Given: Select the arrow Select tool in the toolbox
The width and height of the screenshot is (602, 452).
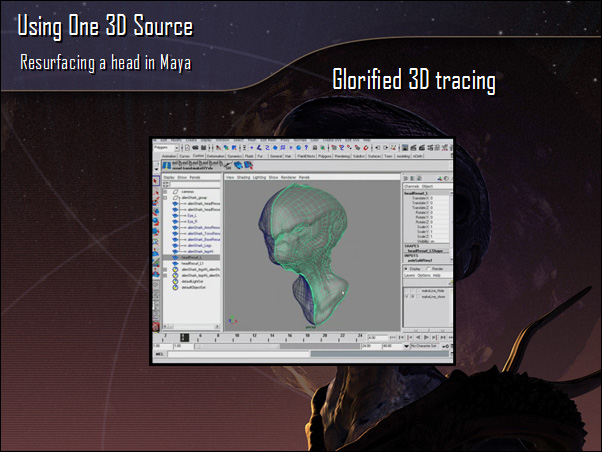Looking at the screenshot, I should (156, 180).
